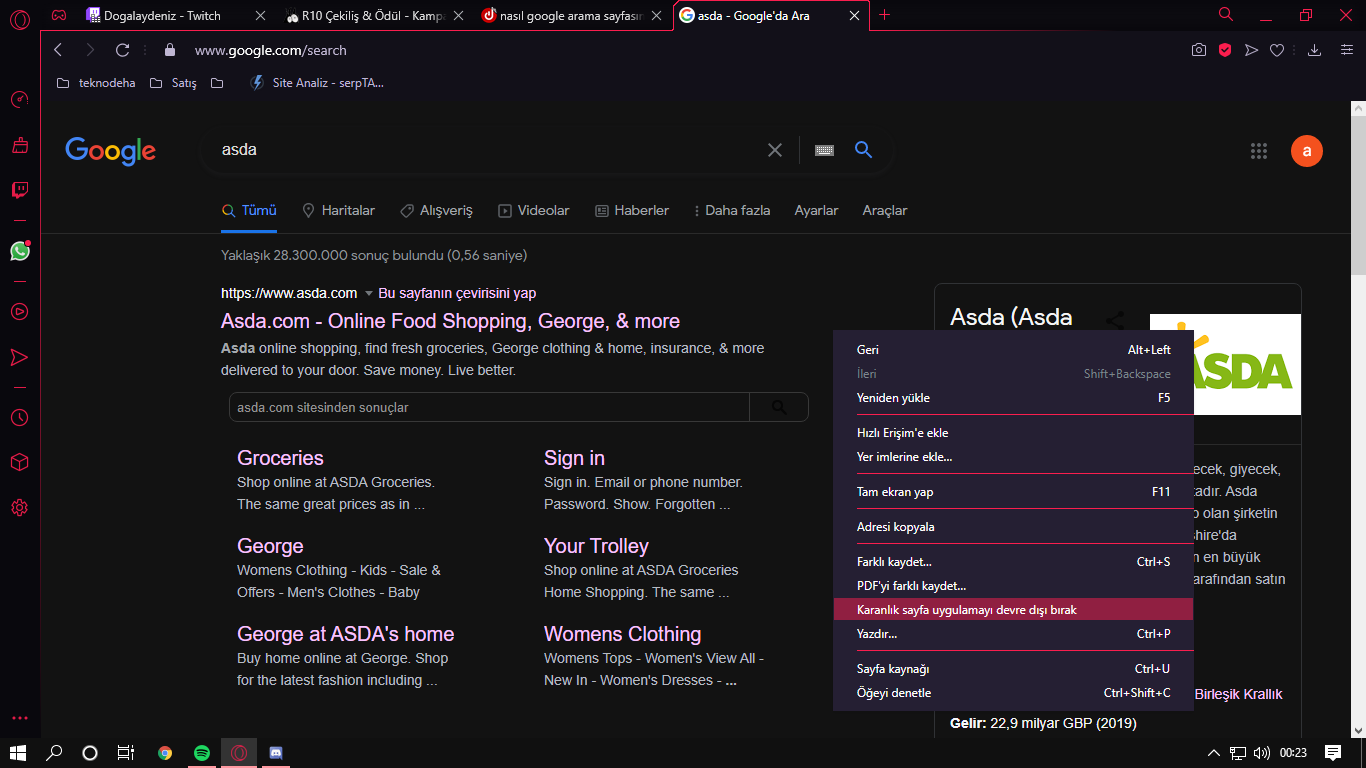Click the asda.com site search button
The height and width of the screenshot is (768, 1366).
(x=779, y=407)
